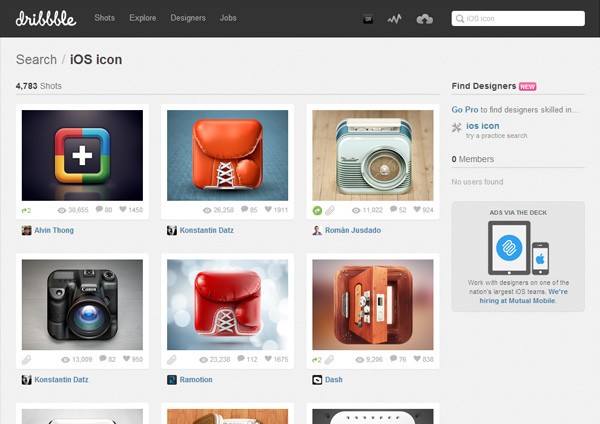Open the user avatar in the header
Screen dimensions: 600x424
click(x=368, y=18)
